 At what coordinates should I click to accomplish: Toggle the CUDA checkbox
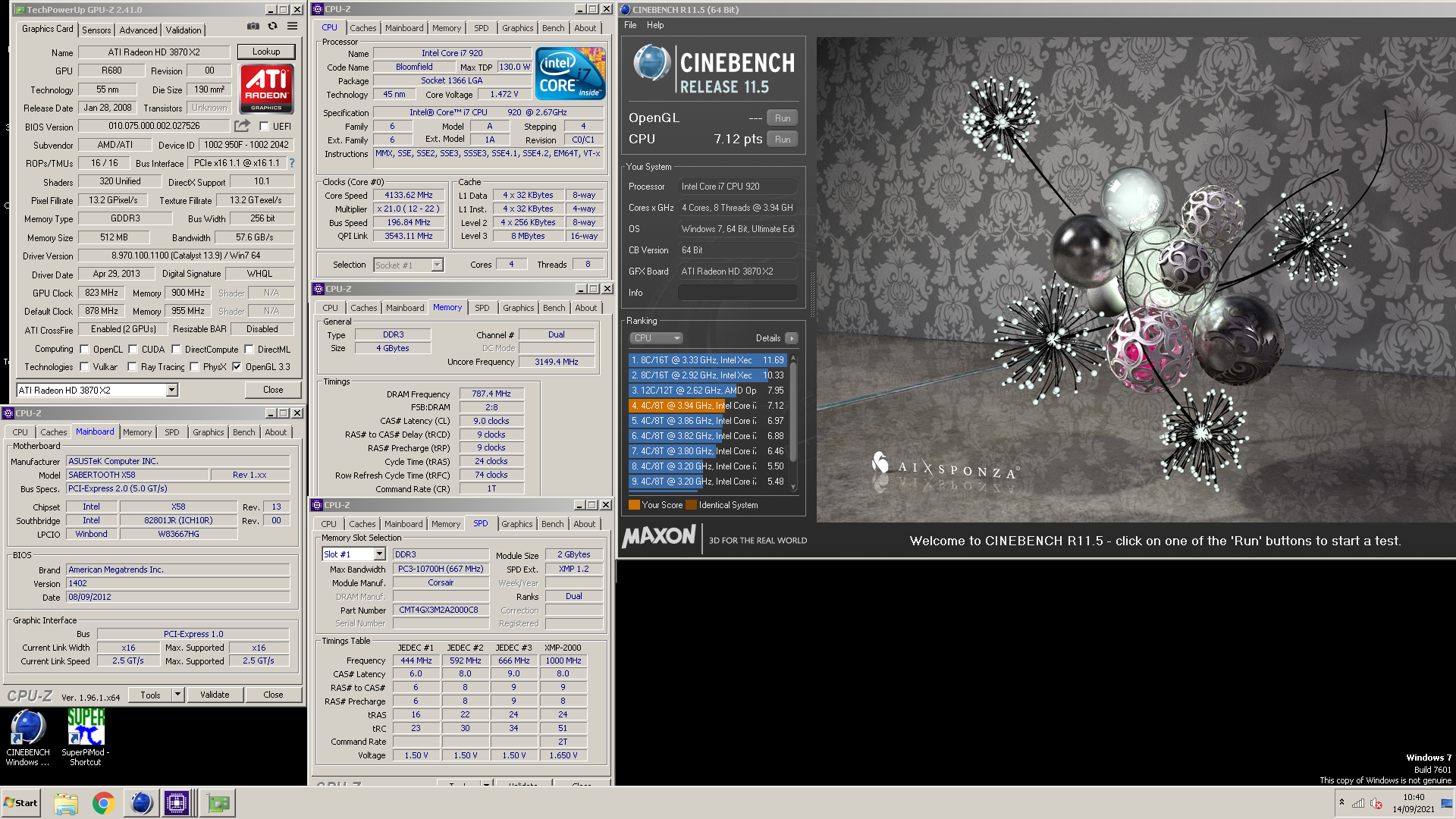pyautogui.click(x=133, y=350)
